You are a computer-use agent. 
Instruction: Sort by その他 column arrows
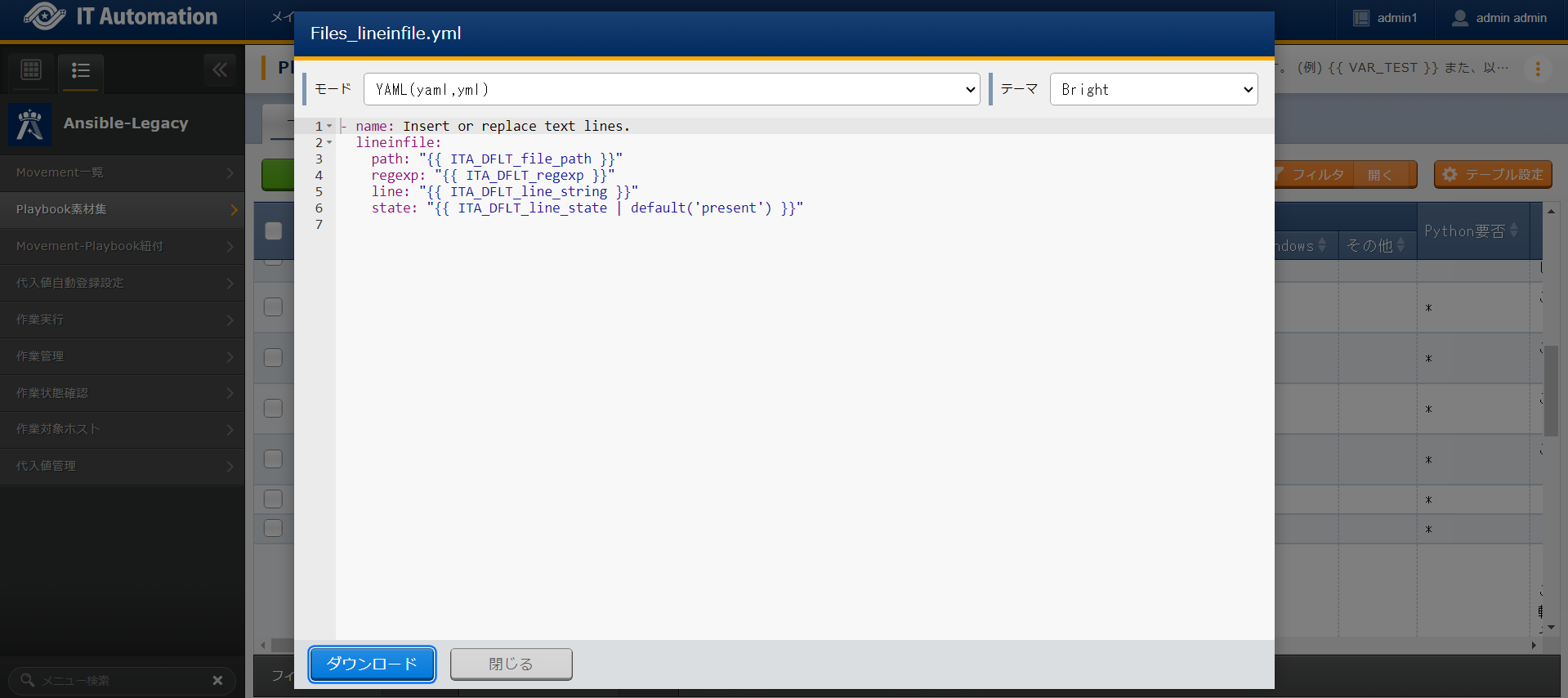1400,245
